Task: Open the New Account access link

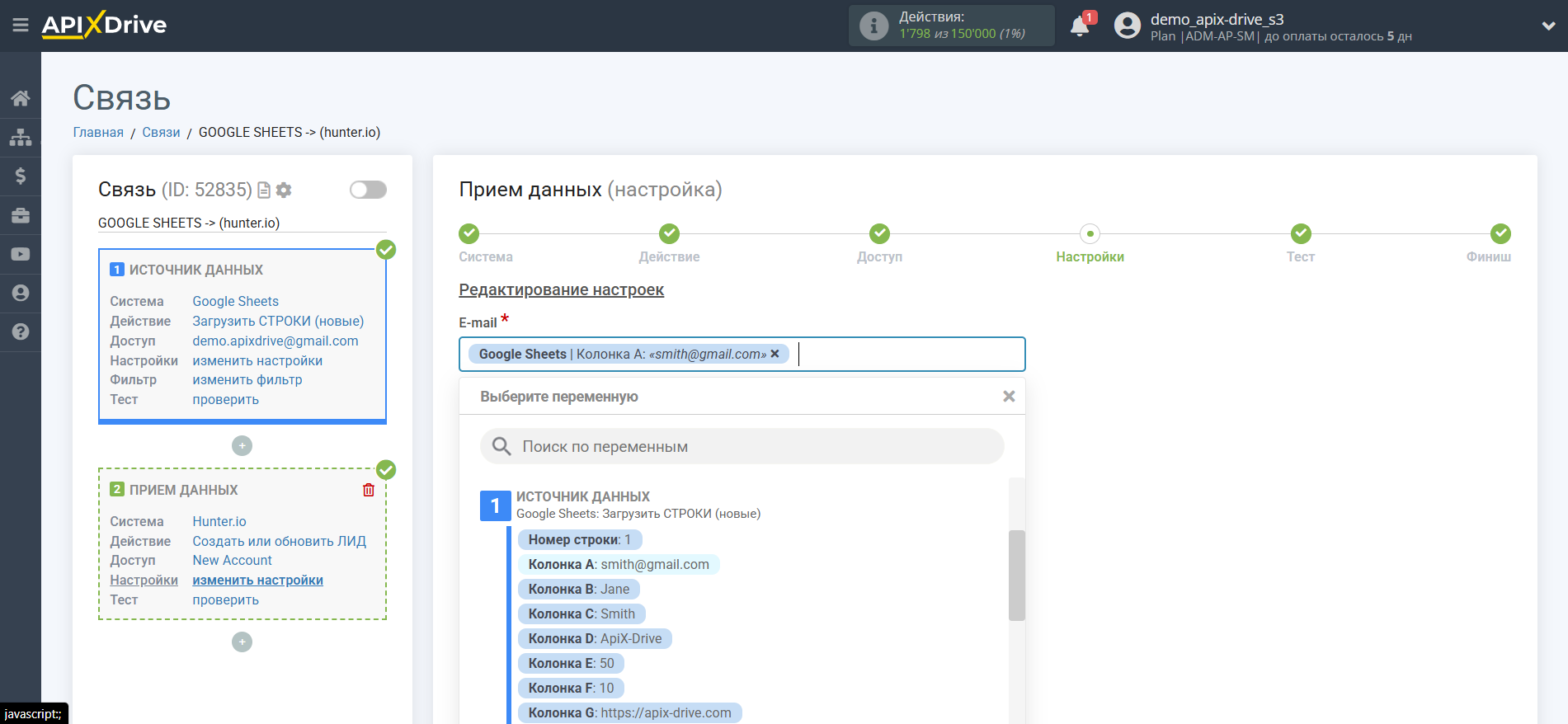Action: click(x=233, y=560)
